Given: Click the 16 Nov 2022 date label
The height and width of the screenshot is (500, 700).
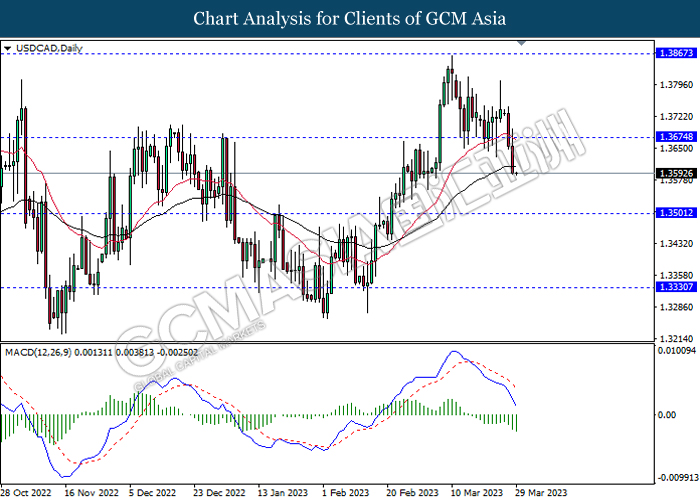Looking at the screenshot, I should (91, 492).
